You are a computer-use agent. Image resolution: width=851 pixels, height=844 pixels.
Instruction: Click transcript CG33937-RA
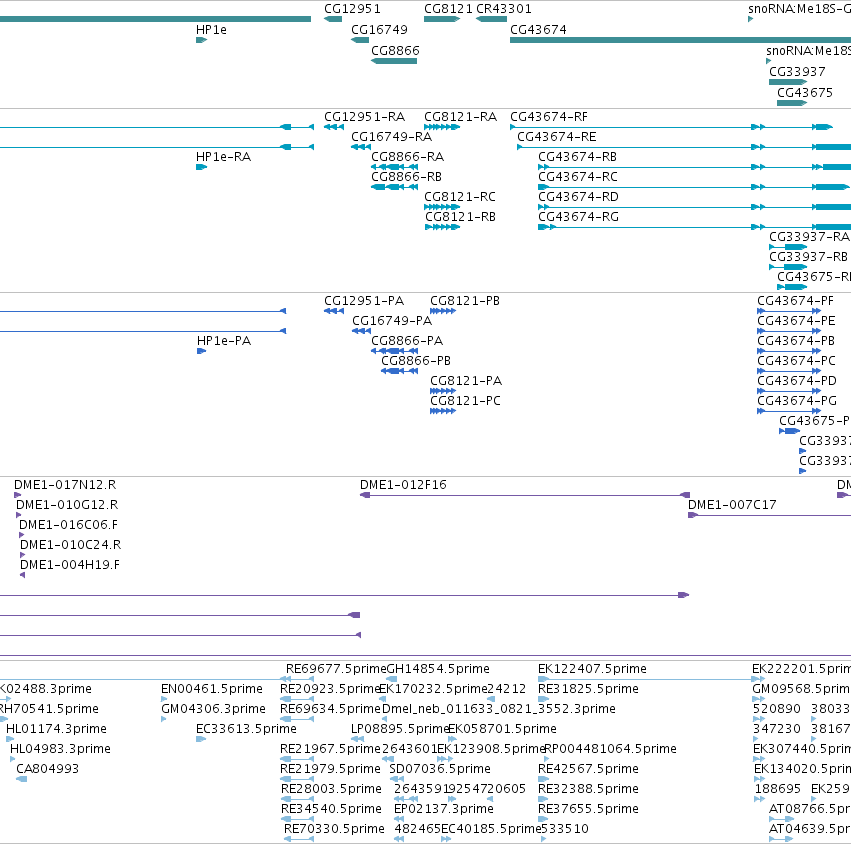788,247
